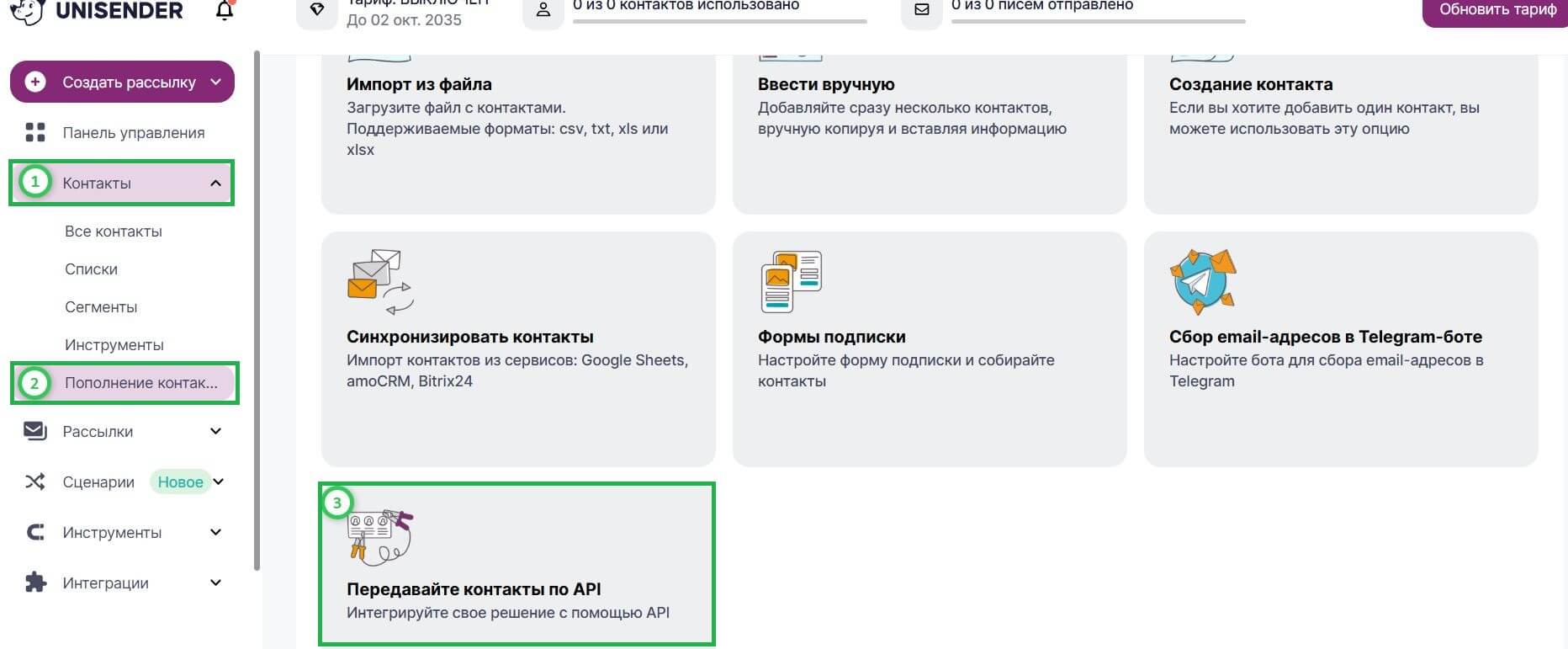Open Все контакты in the sidebar
The image size is (1568, 649).
coord(114,231)
